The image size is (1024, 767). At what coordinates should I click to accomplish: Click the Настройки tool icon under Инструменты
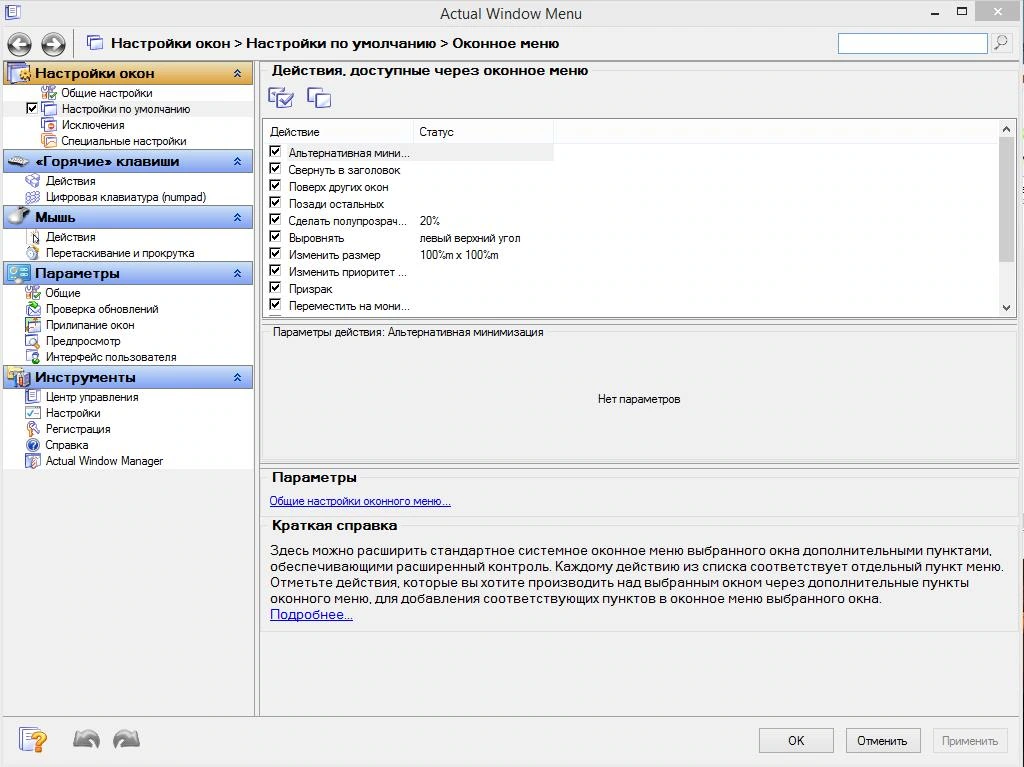[x=33, y=413]
